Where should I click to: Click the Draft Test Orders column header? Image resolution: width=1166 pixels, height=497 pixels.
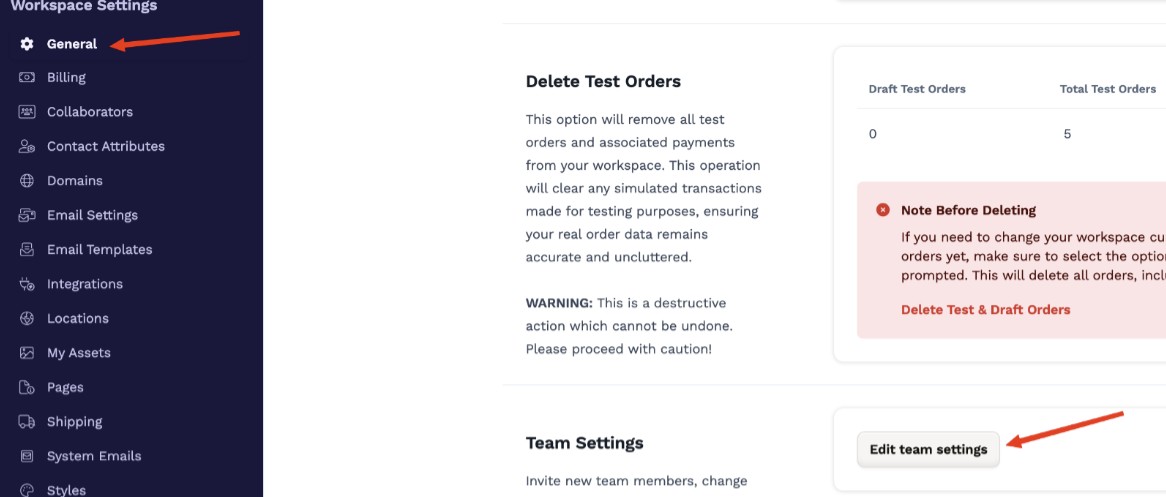[x=917, y=89]
